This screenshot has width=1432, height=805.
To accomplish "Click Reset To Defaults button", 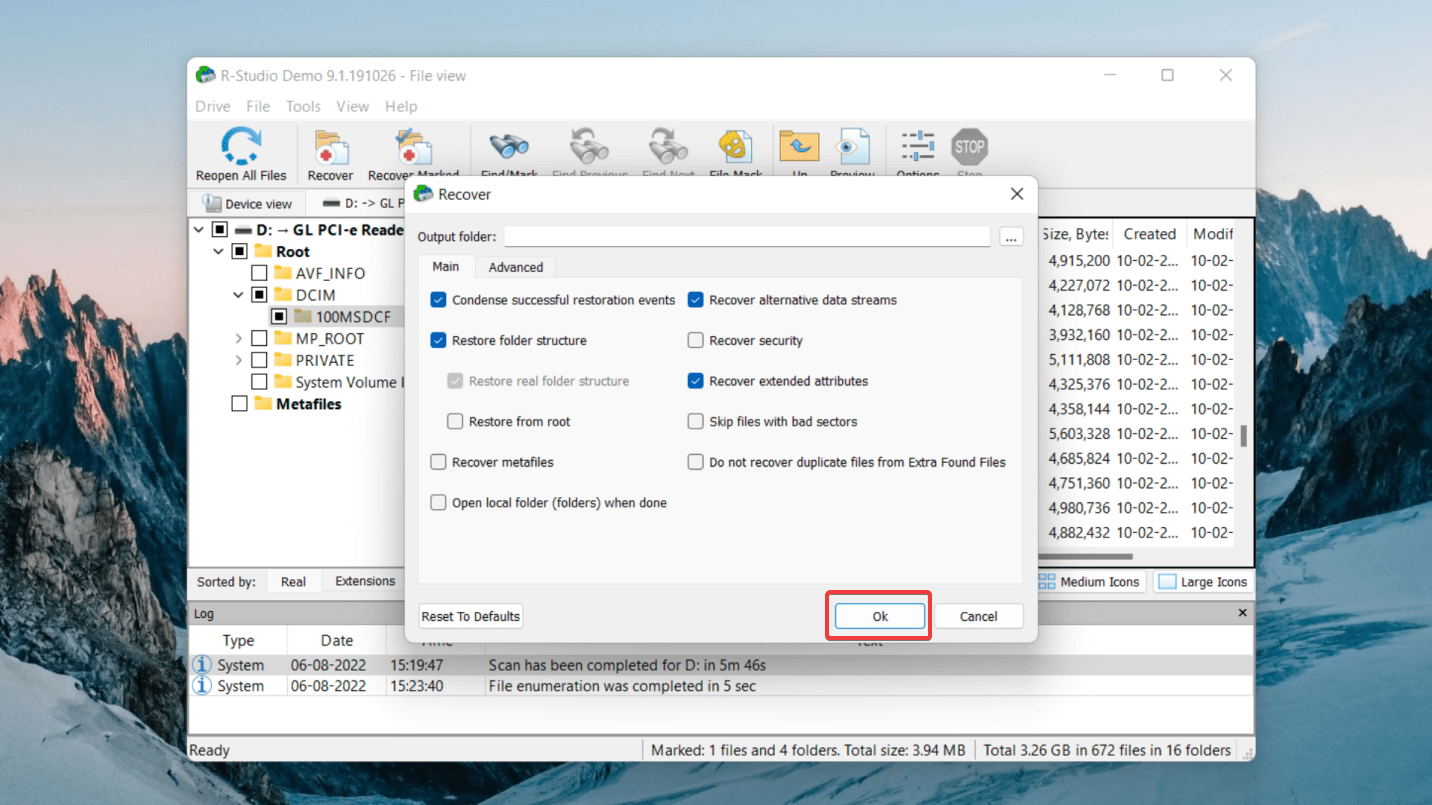I will click(x=470, y=616).
